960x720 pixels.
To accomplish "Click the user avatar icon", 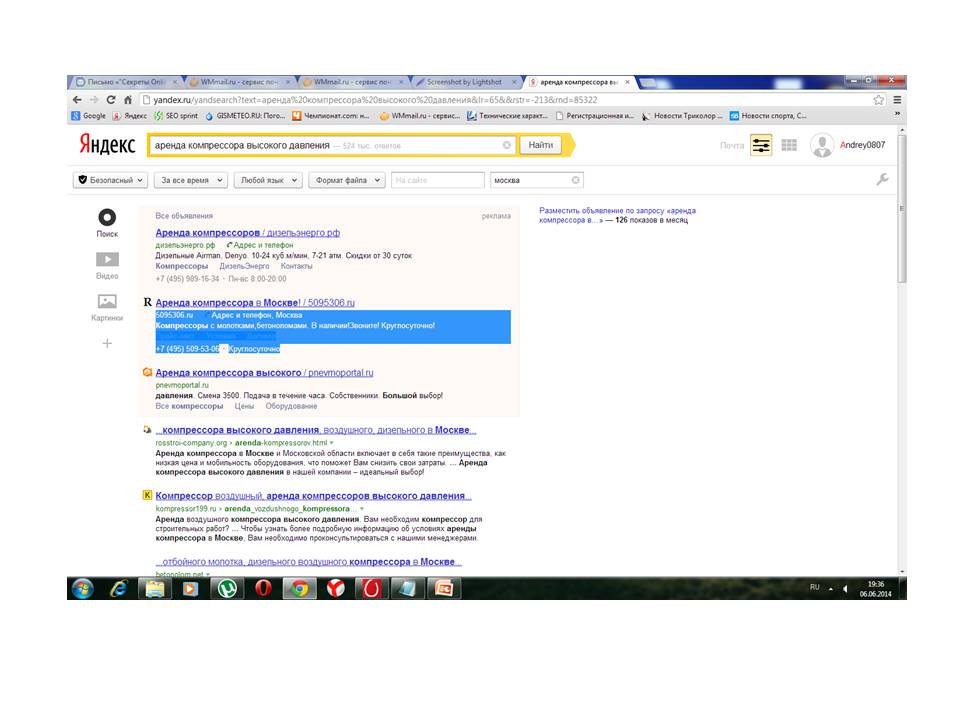I will [822, 145].
